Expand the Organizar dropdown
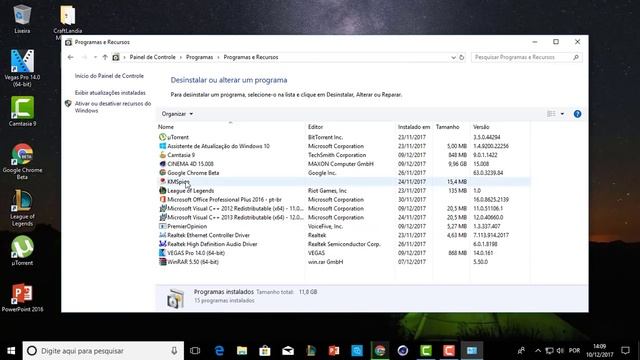This screenshot has height=360, width=640. pos(177,114)
